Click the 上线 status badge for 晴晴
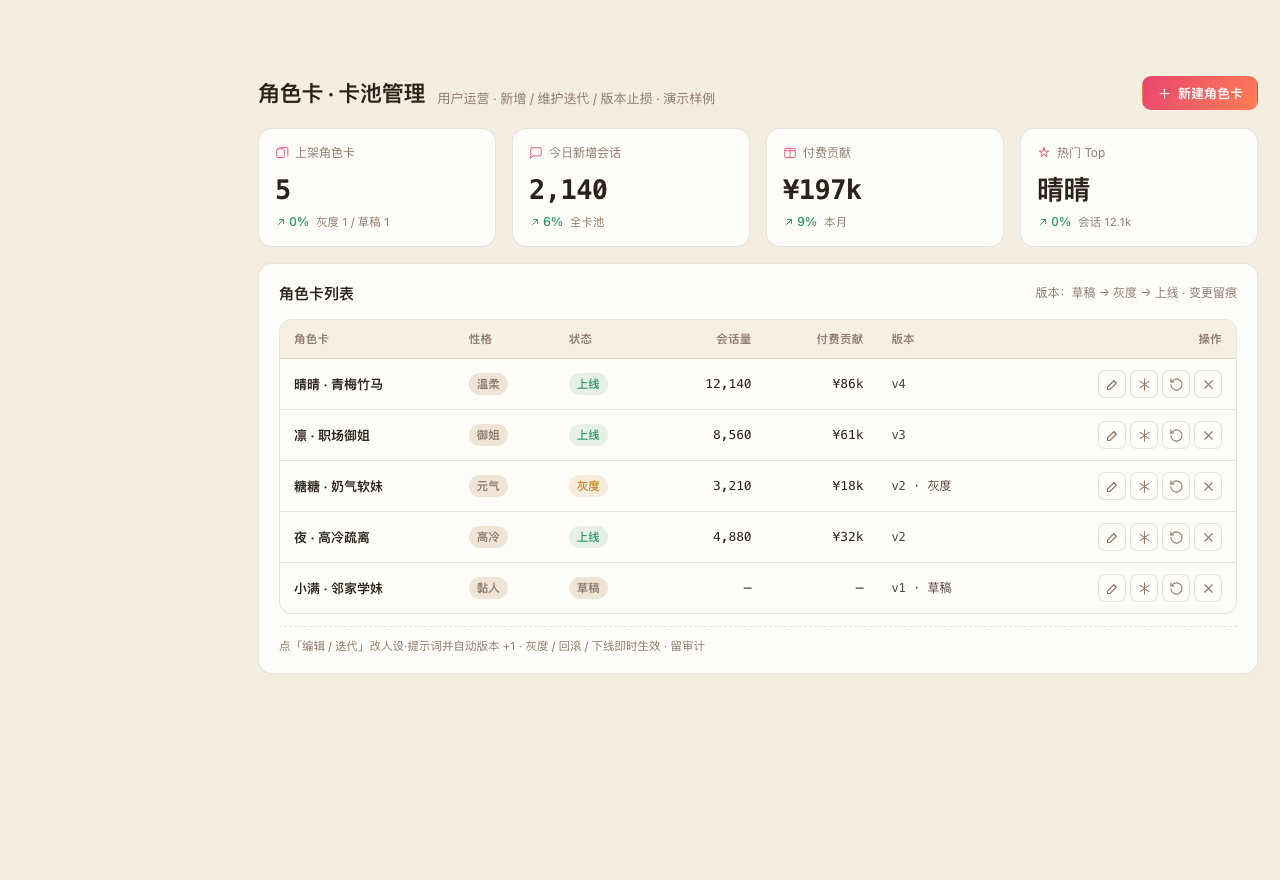Image resolution: width=1280 pixels, height=880 pixels. [588, 384]
